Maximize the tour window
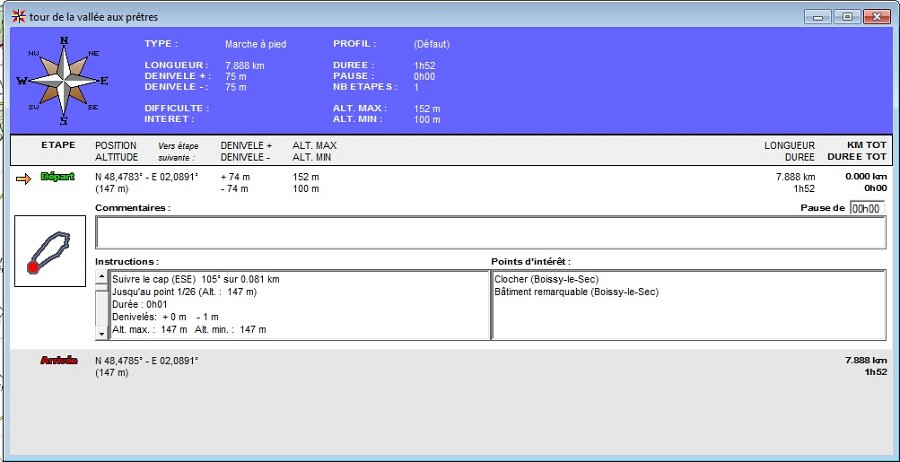Viewport: 900px width, 462px height. click(847, 17)
